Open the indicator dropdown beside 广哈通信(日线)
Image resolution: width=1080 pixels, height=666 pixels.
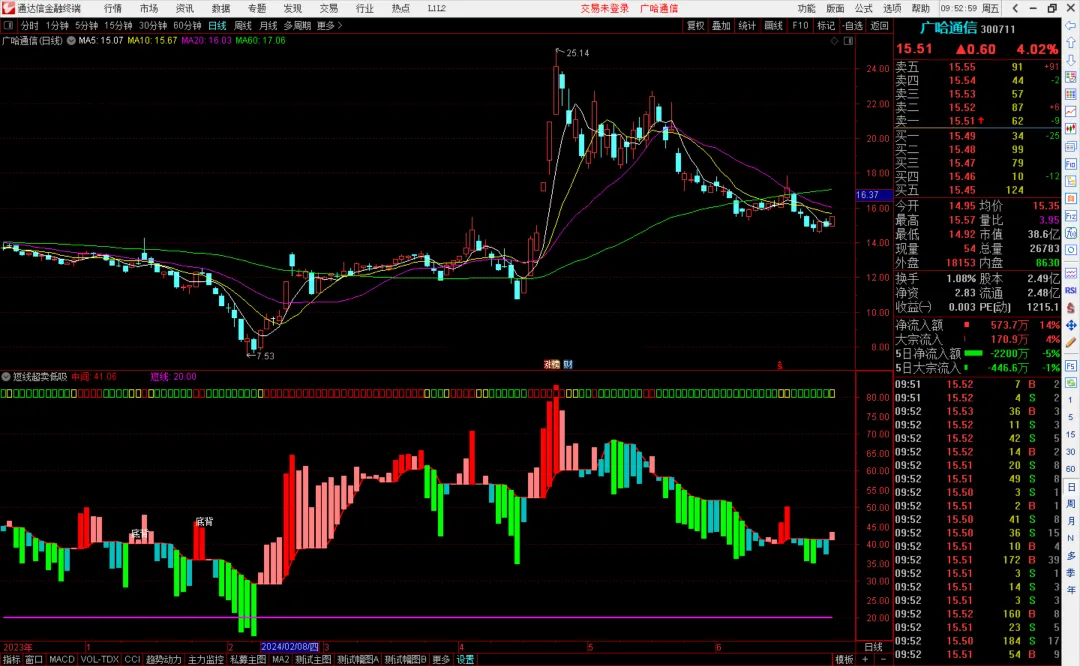[x=71, y=41]
